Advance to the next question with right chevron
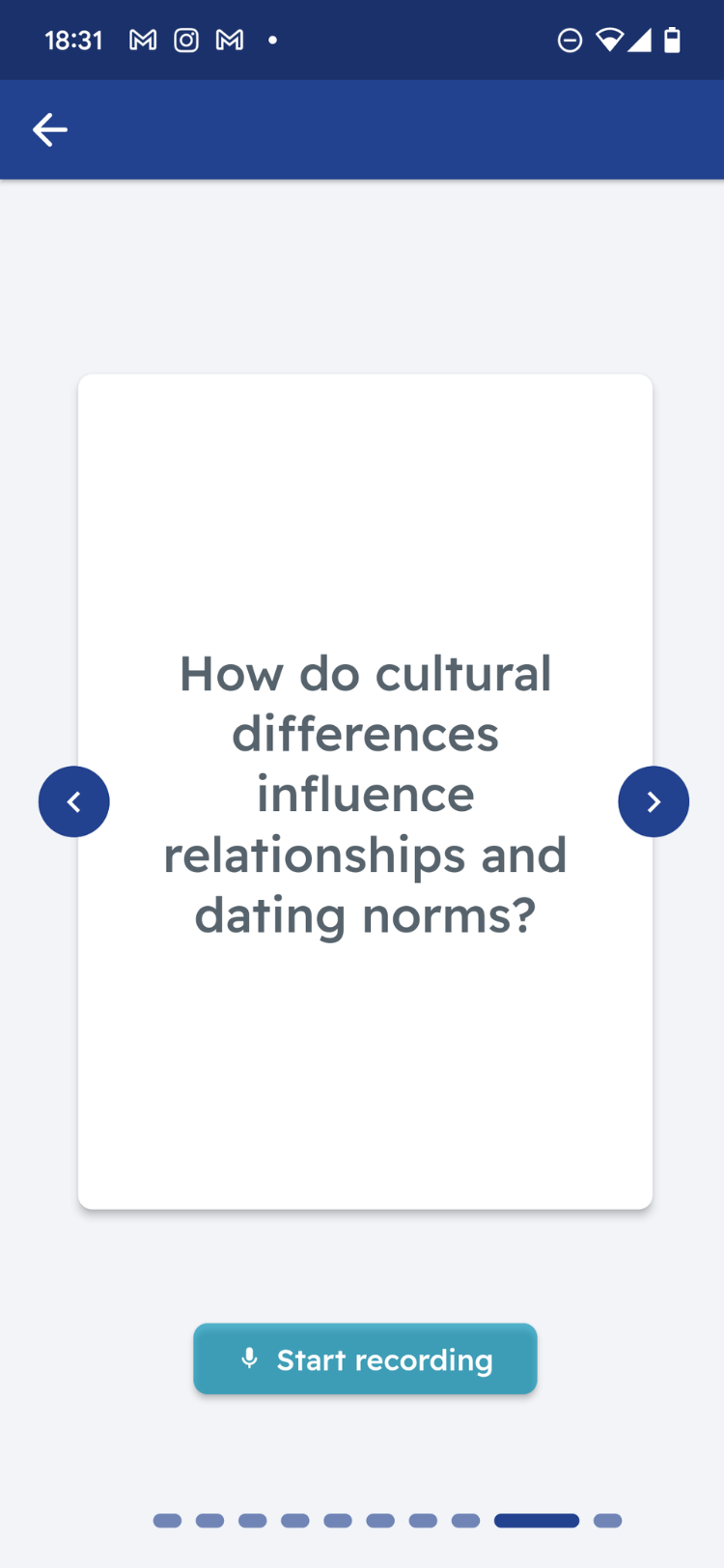Viewport: 724px width, 1568px height. click(x=654, y=801)
